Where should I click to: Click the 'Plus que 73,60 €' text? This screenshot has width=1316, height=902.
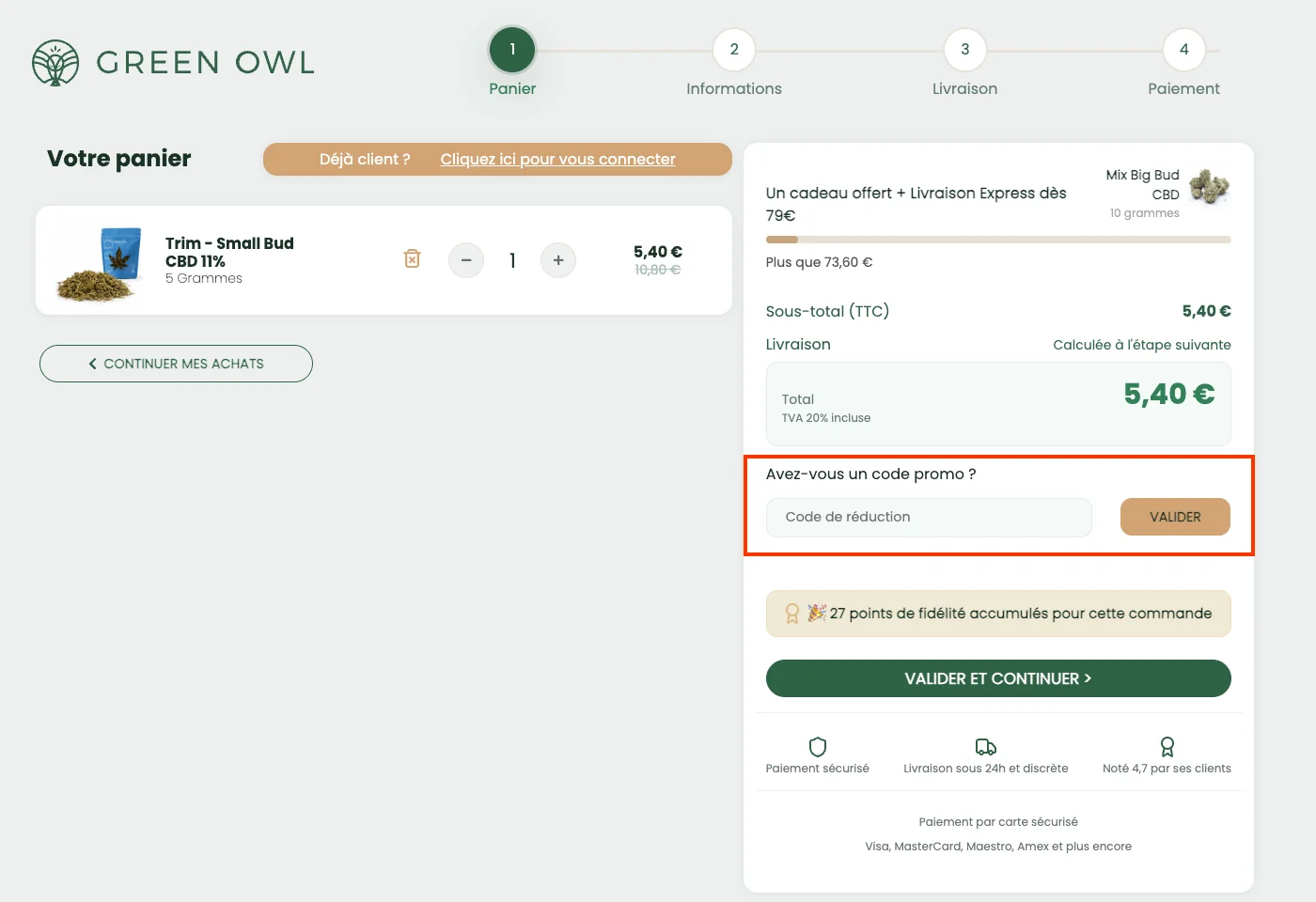[819, 262]
